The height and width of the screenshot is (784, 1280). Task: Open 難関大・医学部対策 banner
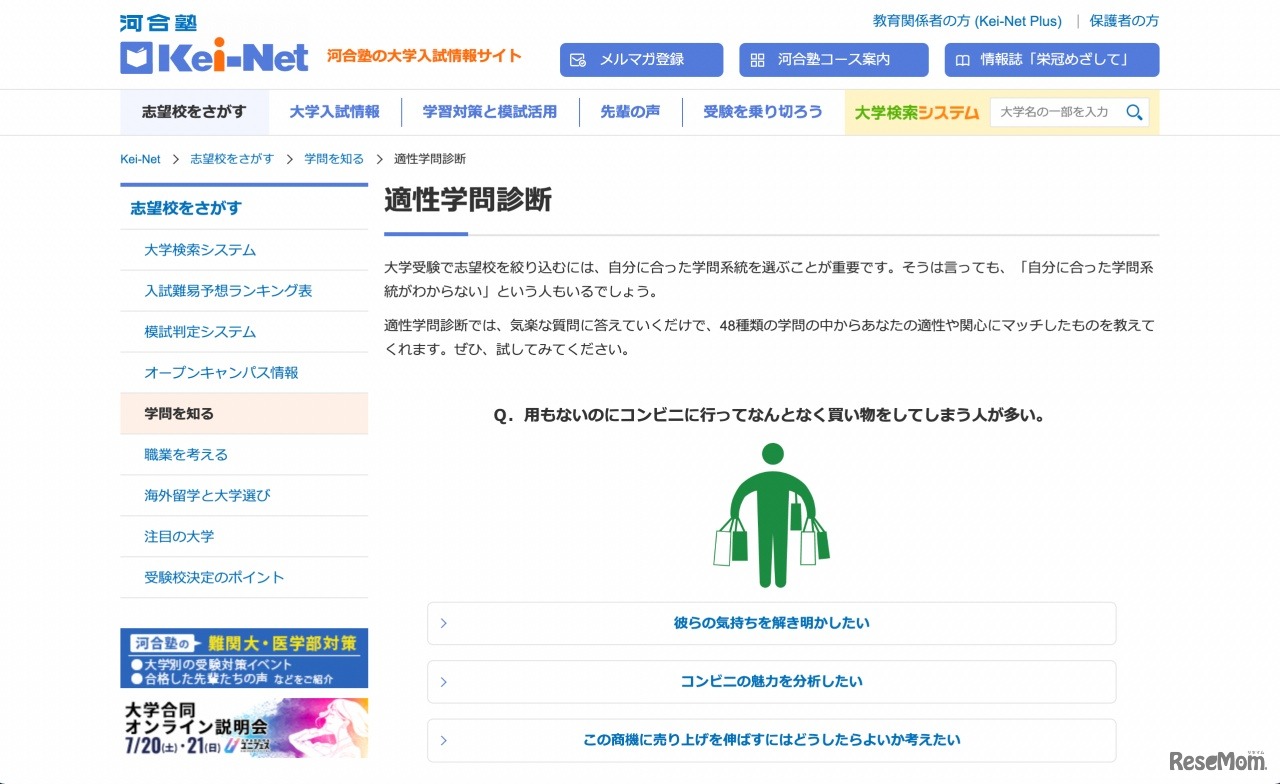(244, 658)
